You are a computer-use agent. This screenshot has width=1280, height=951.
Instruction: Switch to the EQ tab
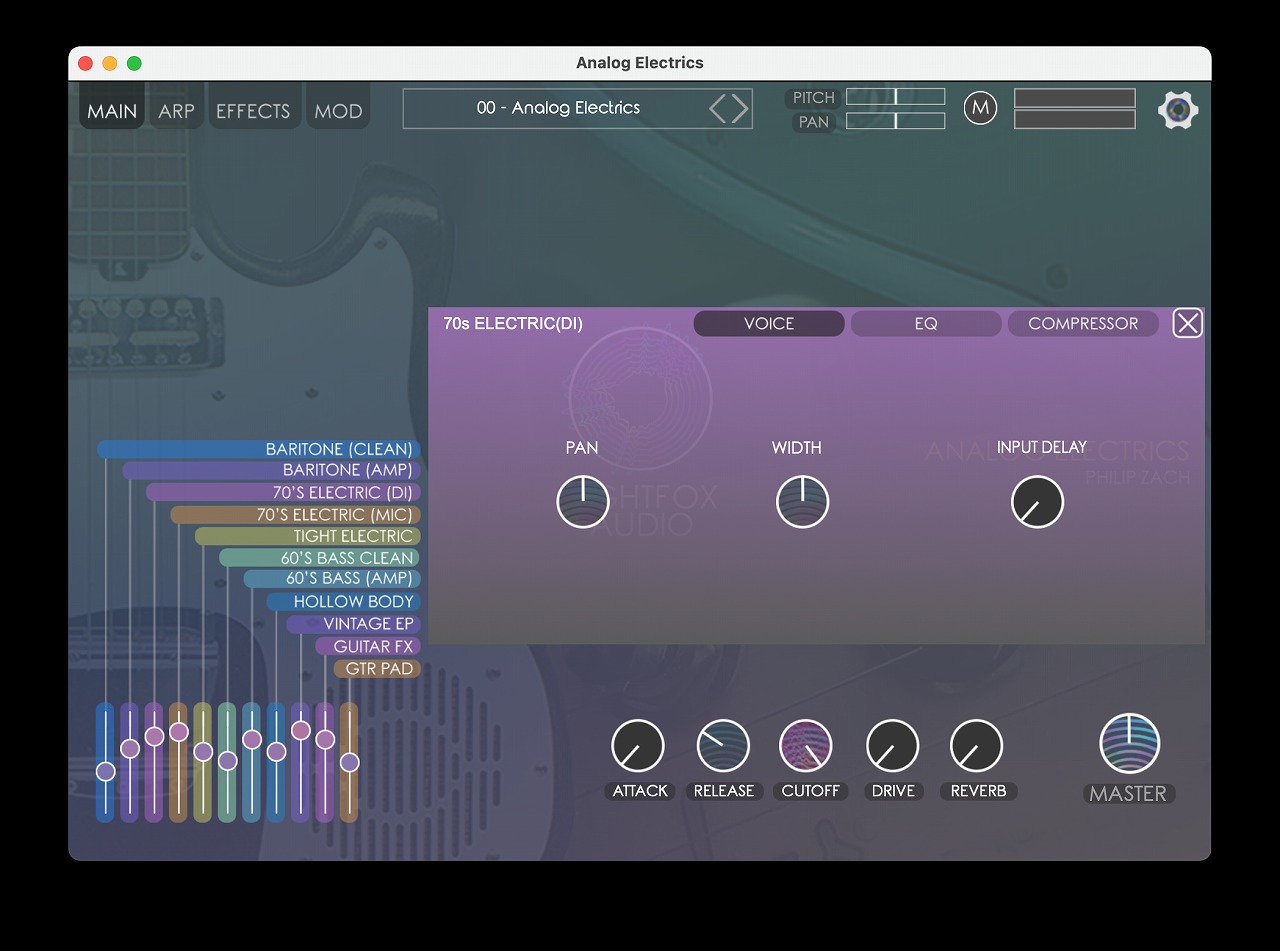[x=925, y=324]
